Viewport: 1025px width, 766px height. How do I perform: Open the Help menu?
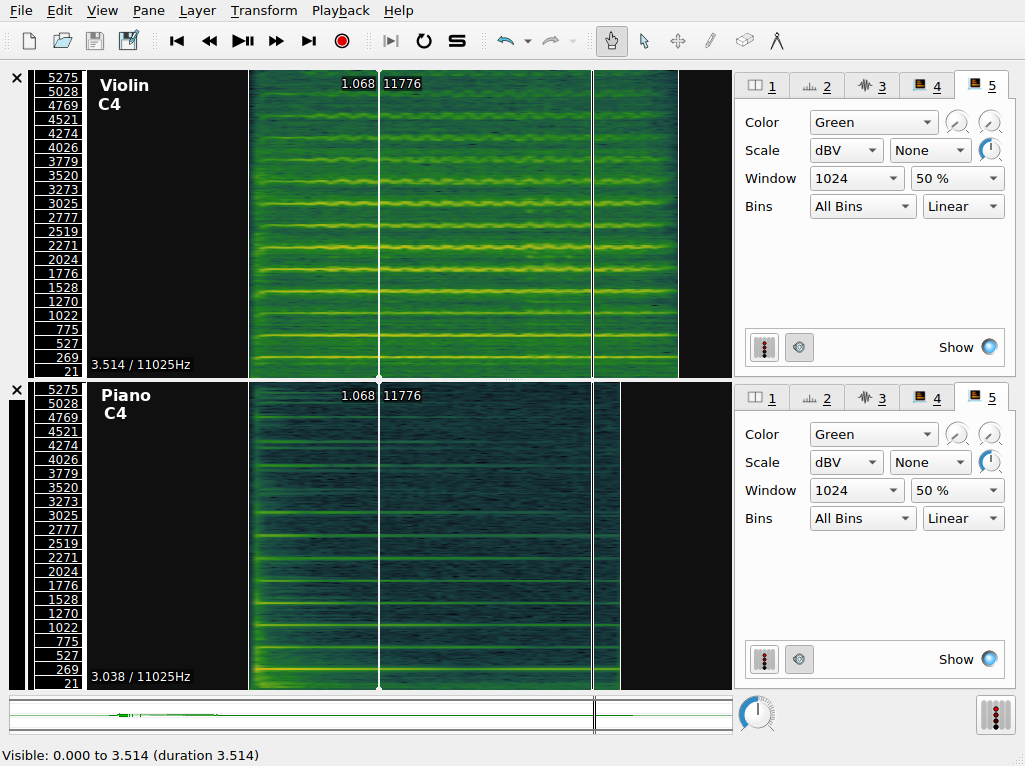[x=399, y=10]
